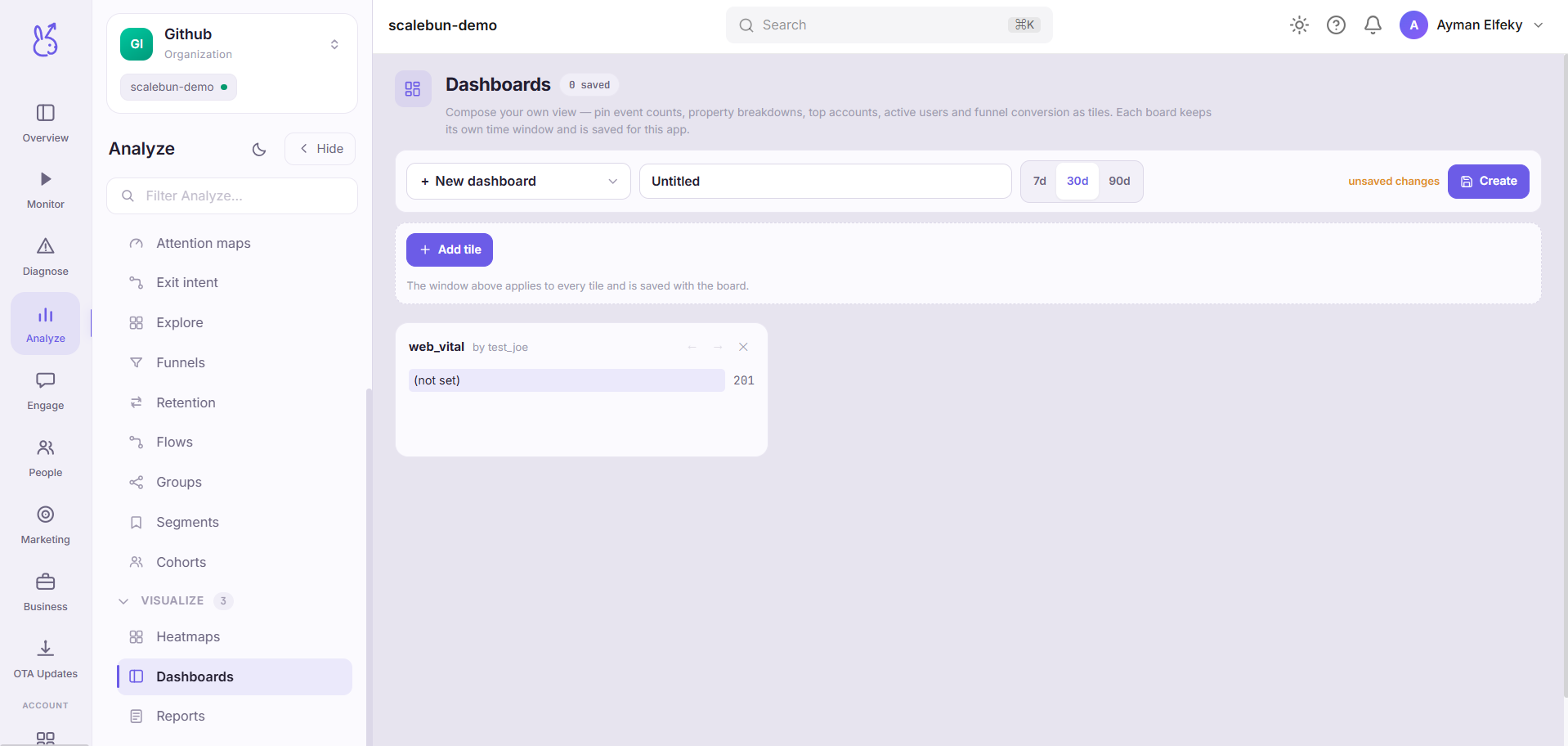Click the moon icon beside Analyze heading

[259, 149]
